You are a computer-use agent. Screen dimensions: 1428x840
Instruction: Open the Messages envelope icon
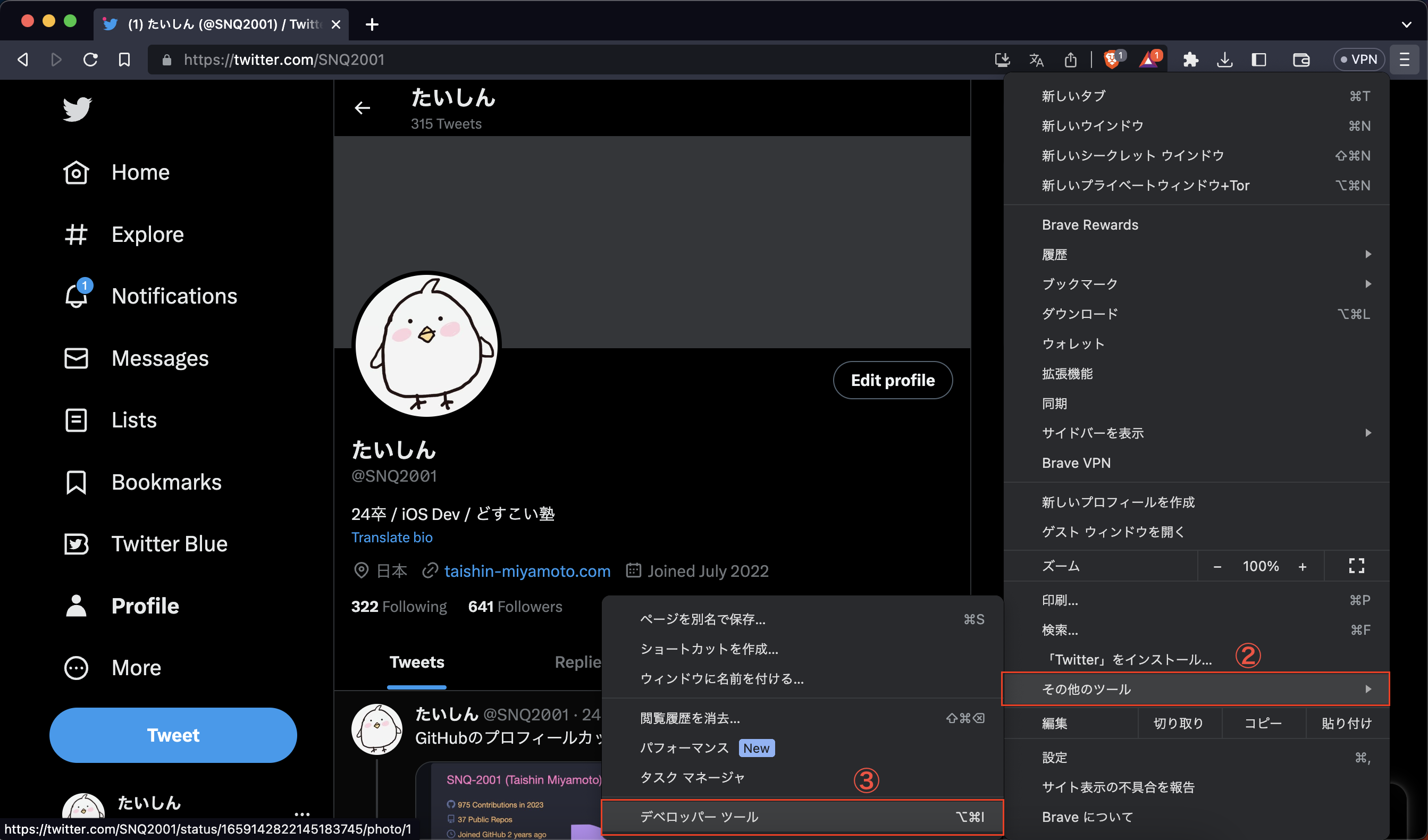76,358
